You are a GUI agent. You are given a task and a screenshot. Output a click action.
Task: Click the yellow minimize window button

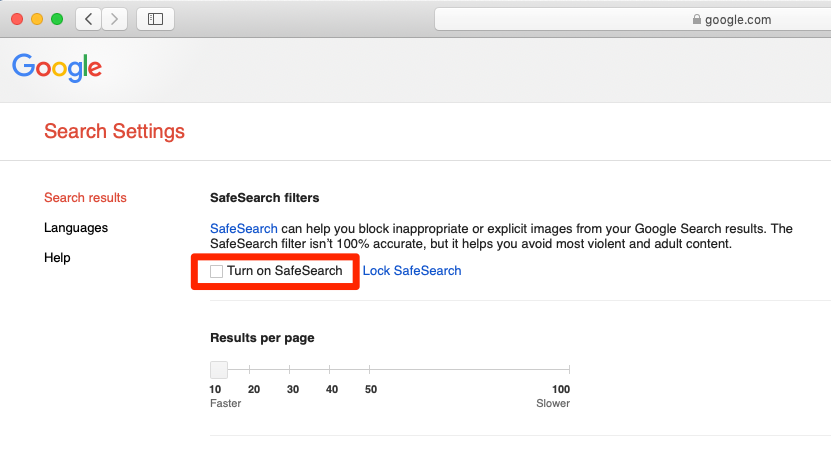(37, 20)
